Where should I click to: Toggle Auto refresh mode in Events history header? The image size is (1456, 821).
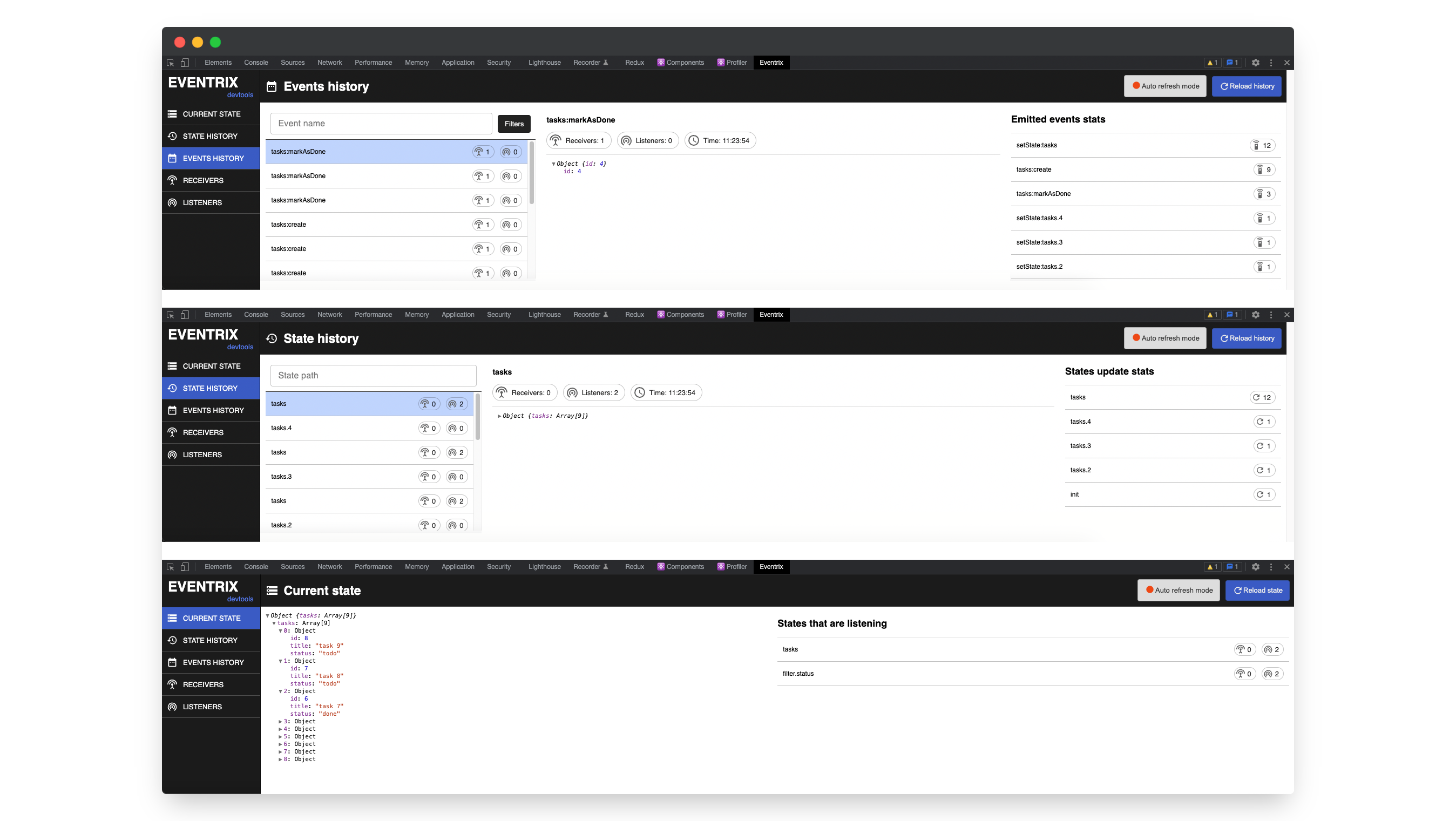point(1165,86)
